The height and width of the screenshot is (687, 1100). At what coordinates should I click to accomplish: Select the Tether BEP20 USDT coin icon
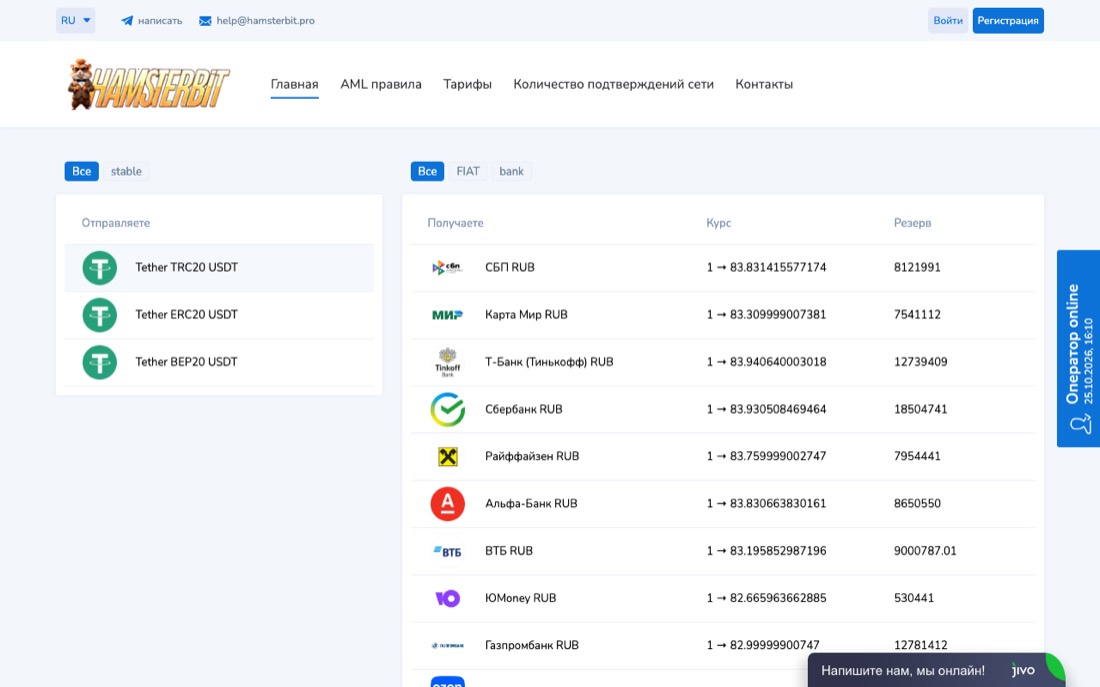point(100,362)
